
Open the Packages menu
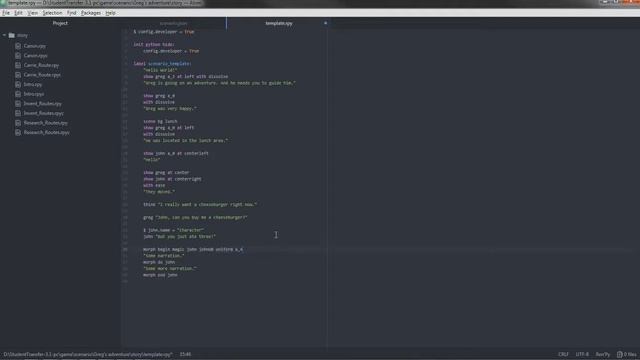[x=91, y=13]
